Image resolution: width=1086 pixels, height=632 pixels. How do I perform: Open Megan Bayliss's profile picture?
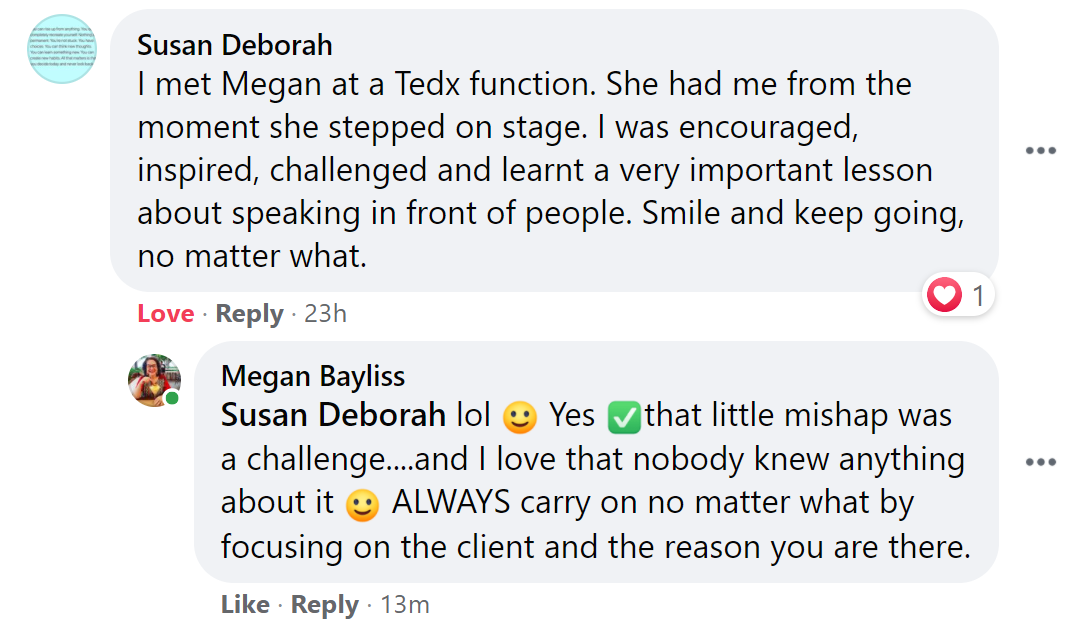154,380
